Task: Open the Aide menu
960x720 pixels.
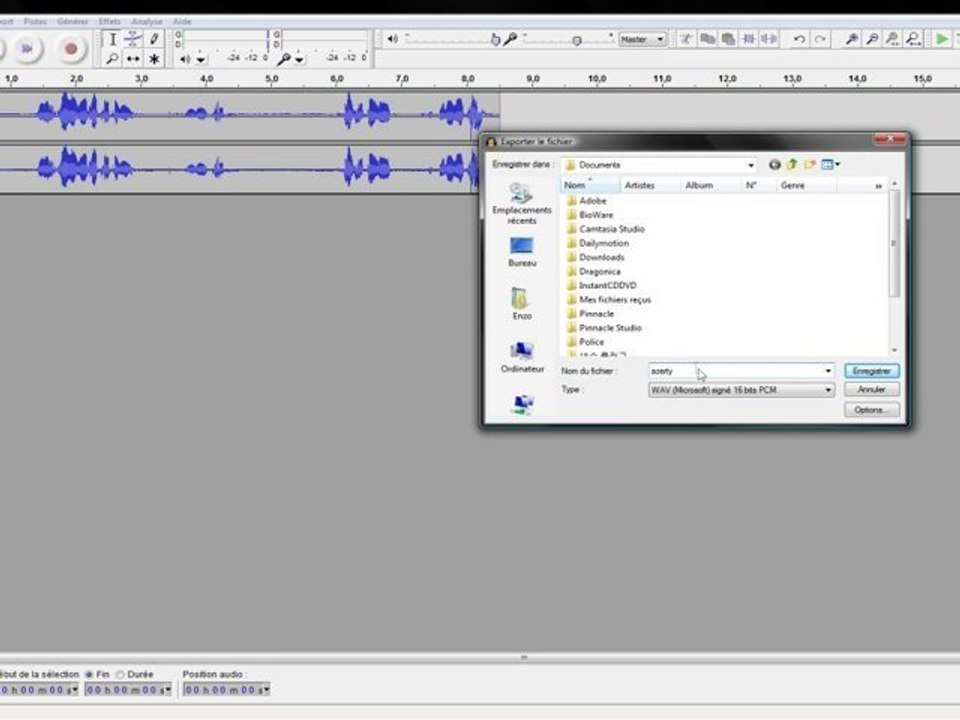Action: click(x=182, y=21)
